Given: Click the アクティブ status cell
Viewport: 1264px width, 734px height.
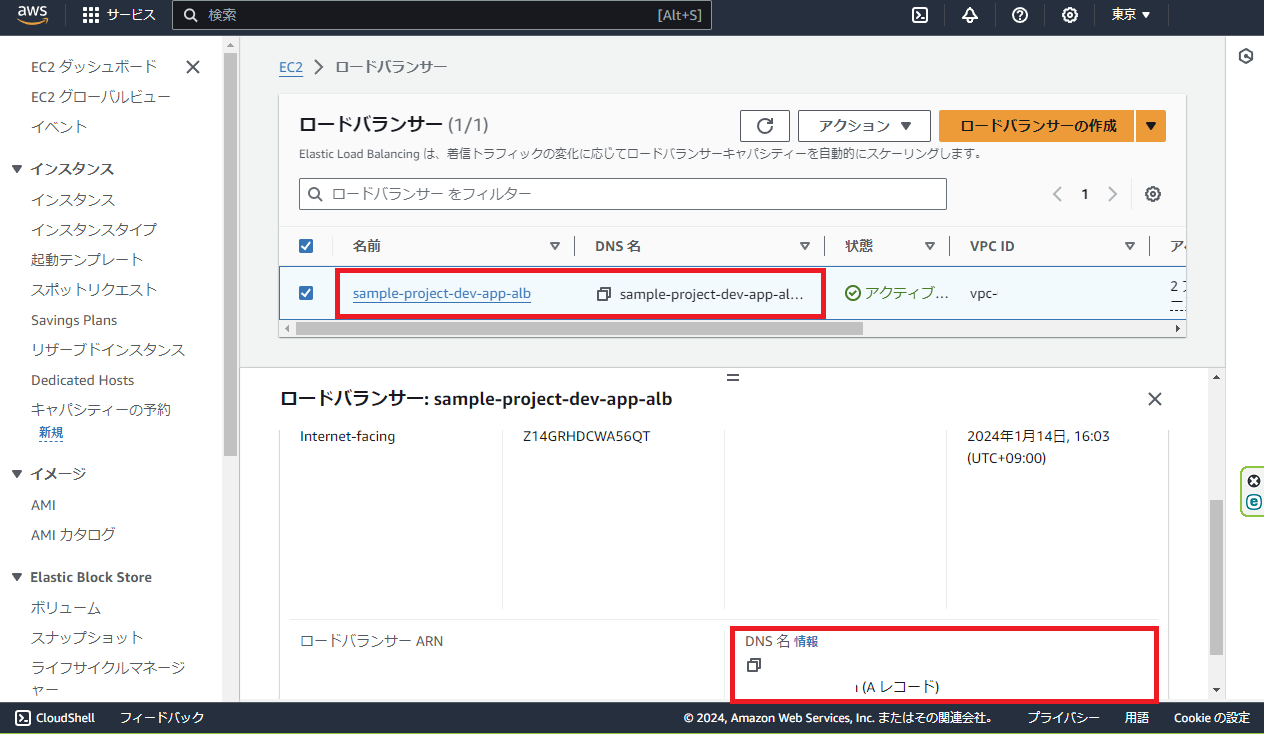Looking at the screenshot, I should 898,294.
